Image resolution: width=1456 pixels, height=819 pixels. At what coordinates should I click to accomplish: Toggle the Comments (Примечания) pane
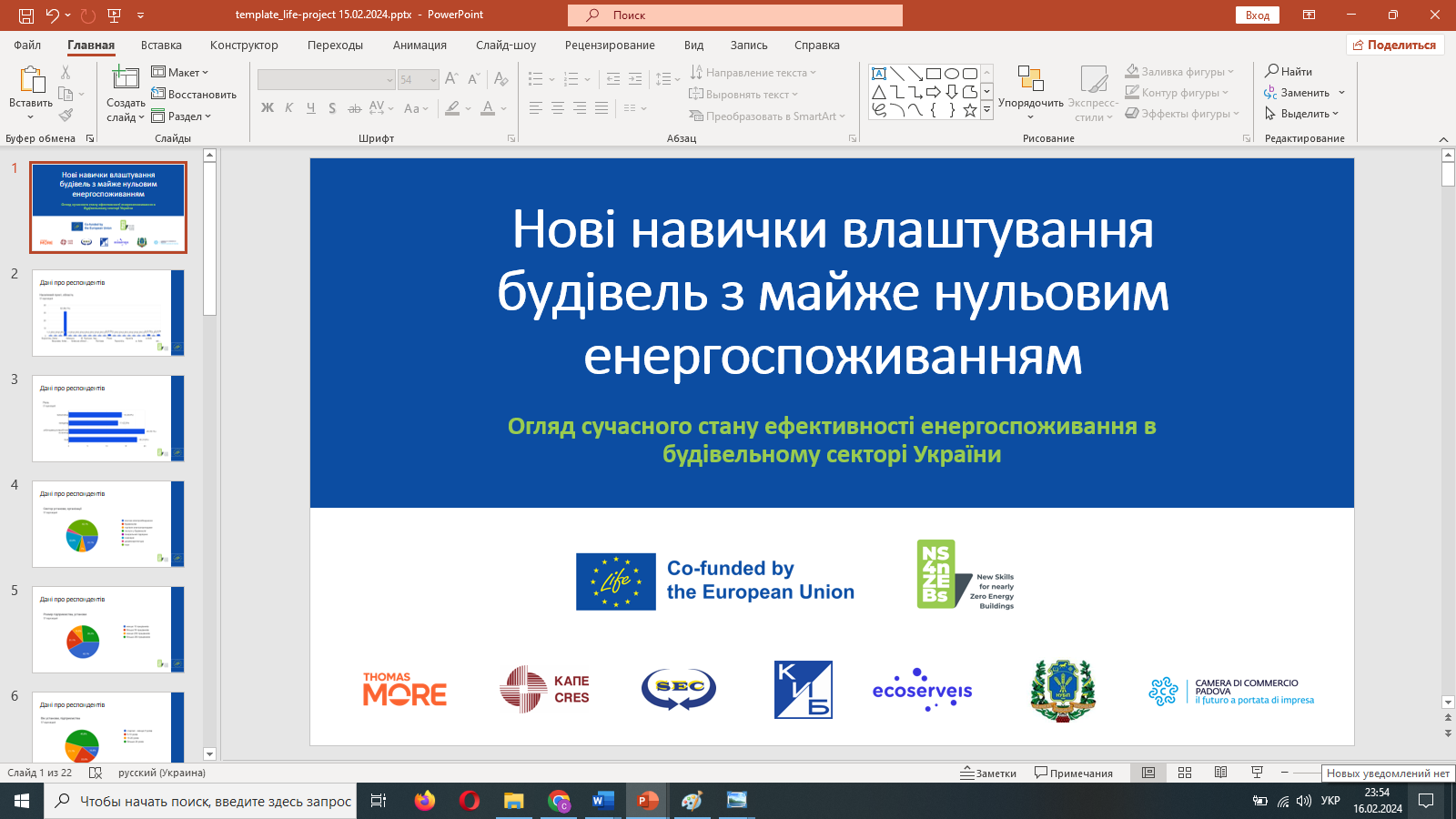coord(1074,773)
